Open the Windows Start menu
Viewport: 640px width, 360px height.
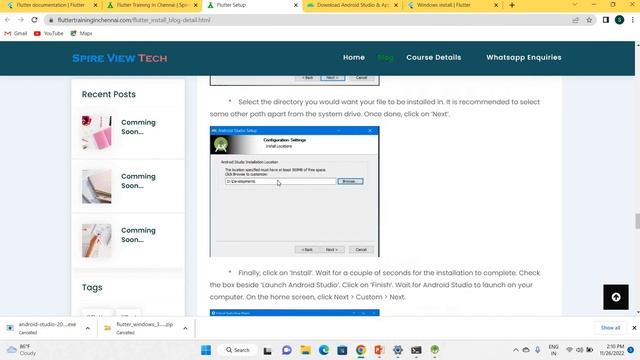click(206, 350)
